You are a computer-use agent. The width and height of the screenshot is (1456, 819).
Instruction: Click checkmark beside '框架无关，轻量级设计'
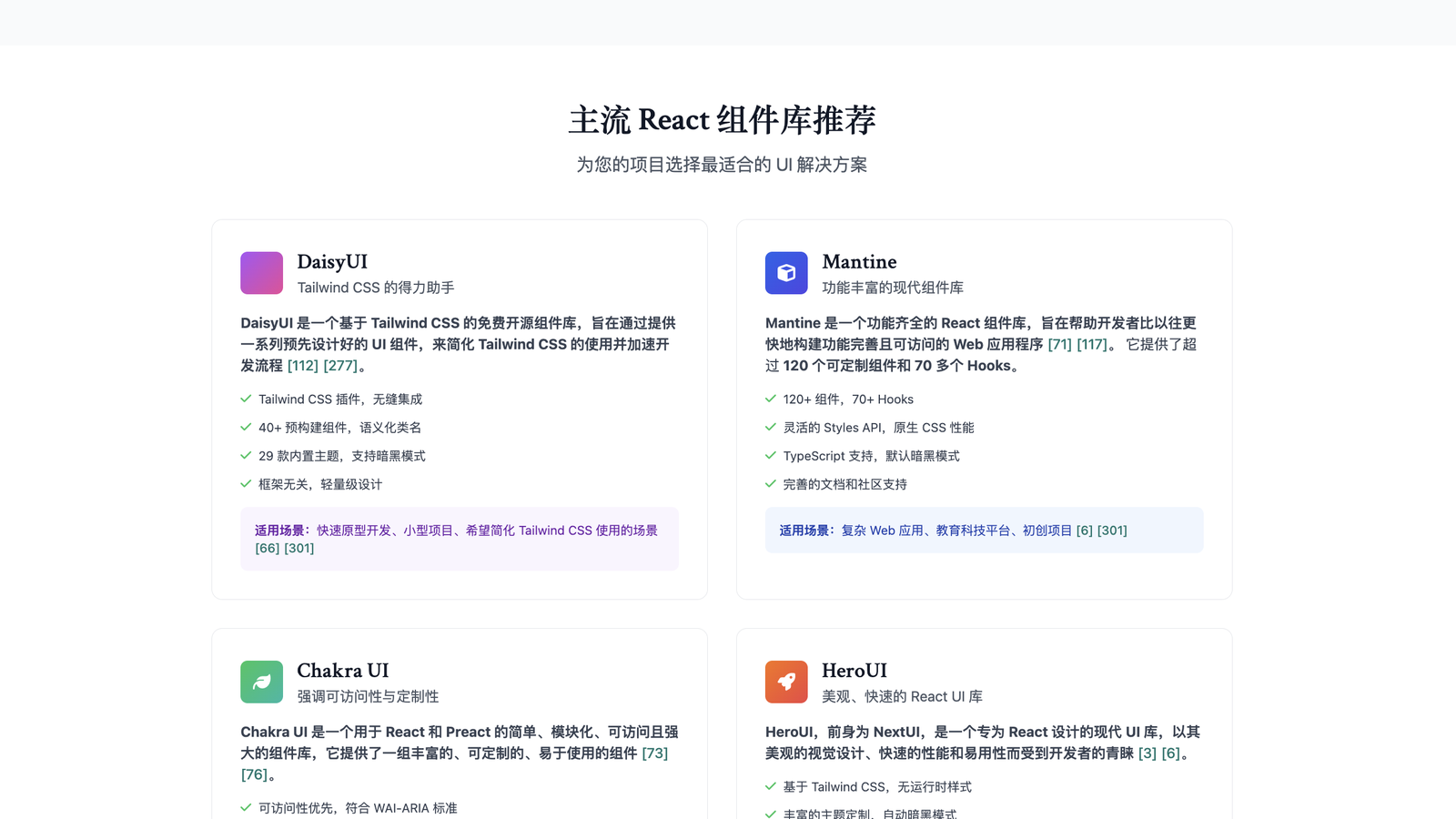coord(246,483)
